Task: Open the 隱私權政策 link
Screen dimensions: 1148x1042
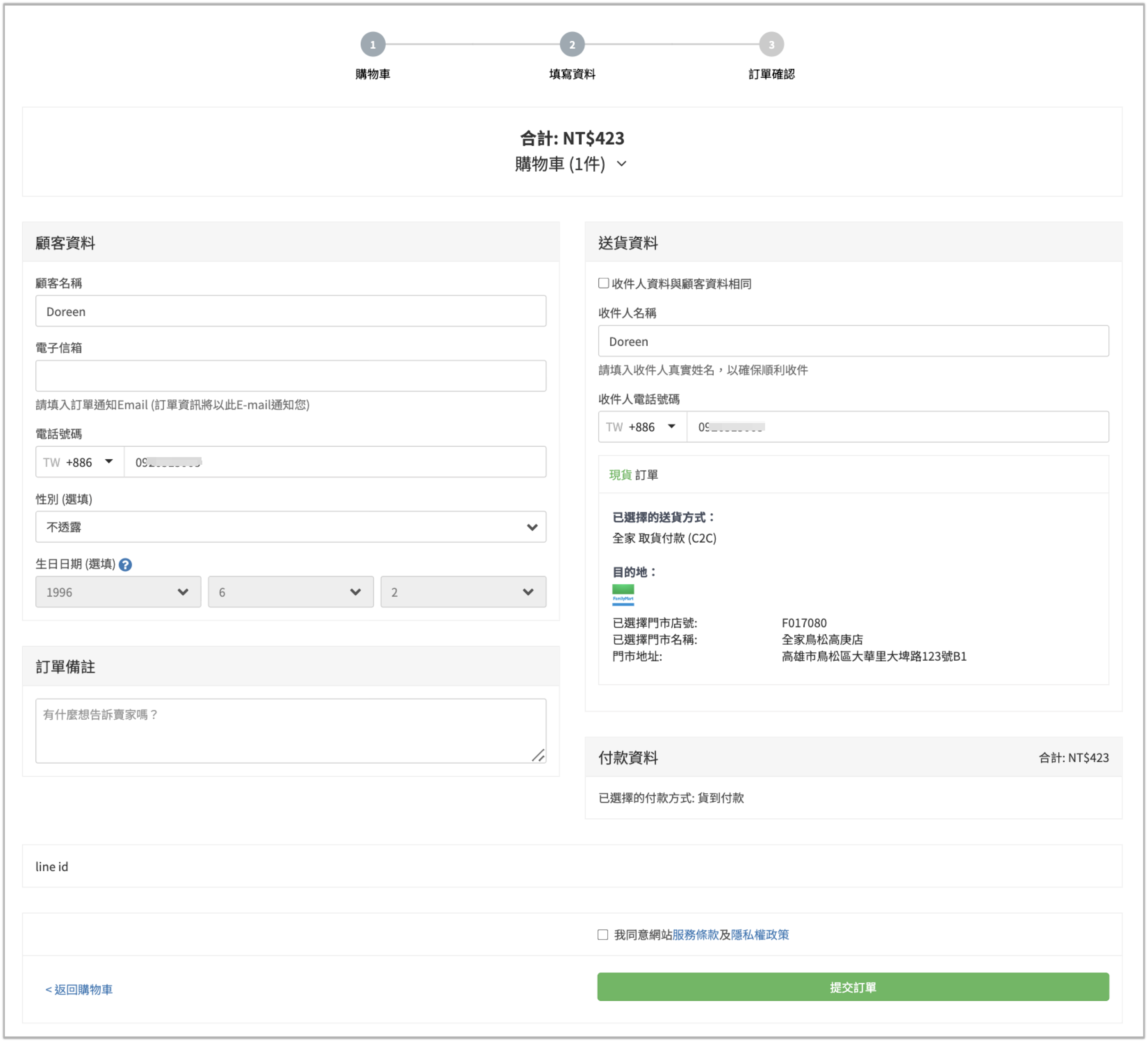Action: (x=760, y=934)
